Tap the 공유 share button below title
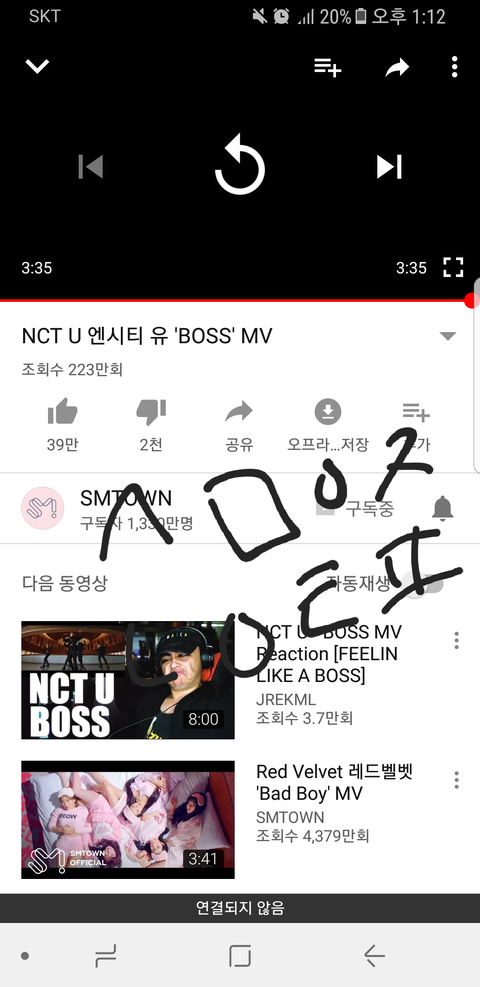480x987 pixels. coord(239,425)
